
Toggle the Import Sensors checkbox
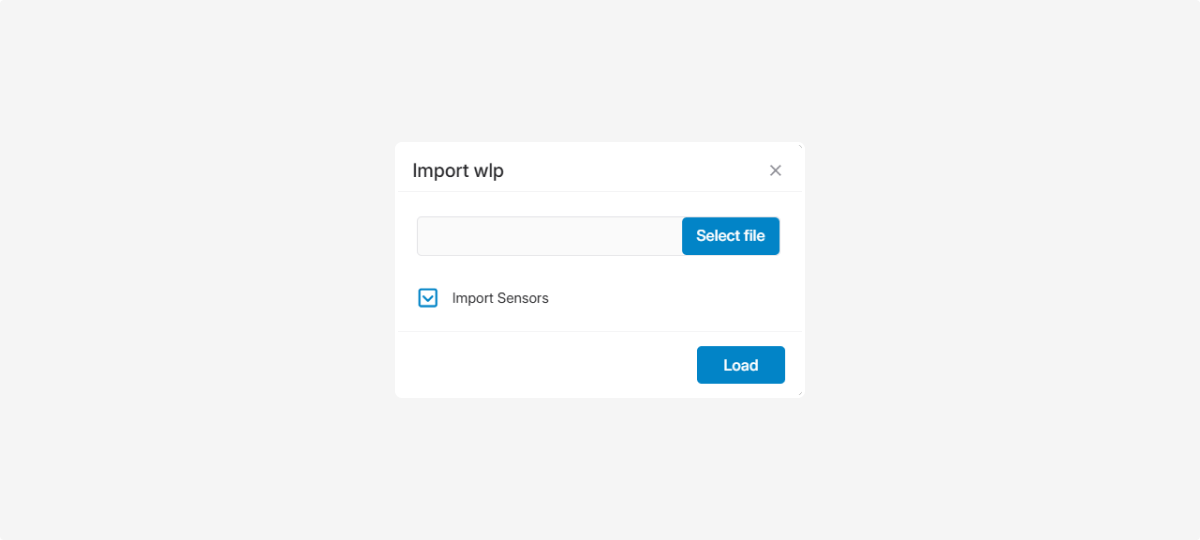point(428,298)
